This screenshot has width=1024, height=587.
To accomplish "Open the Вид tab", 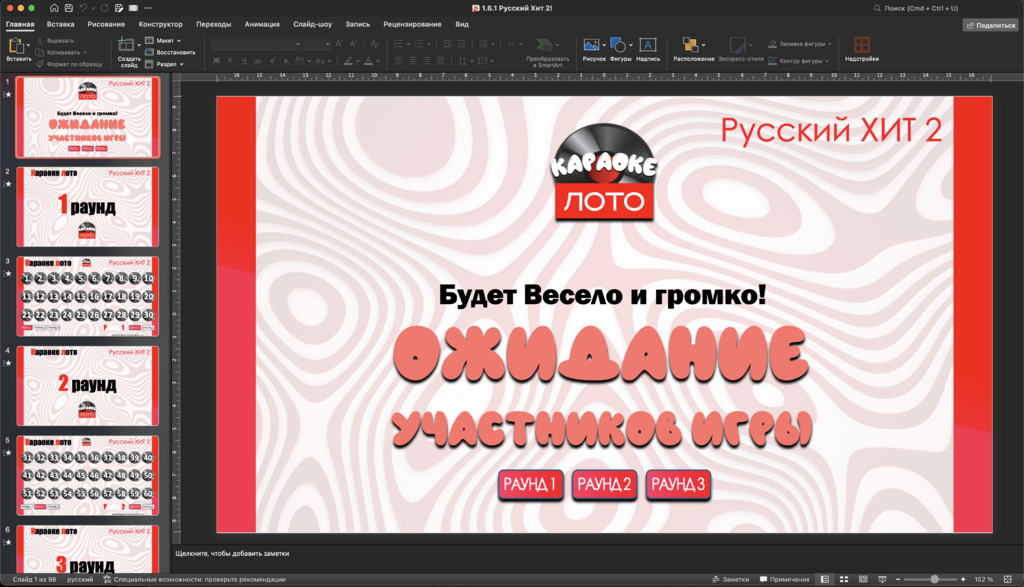I will click(462, 24).
